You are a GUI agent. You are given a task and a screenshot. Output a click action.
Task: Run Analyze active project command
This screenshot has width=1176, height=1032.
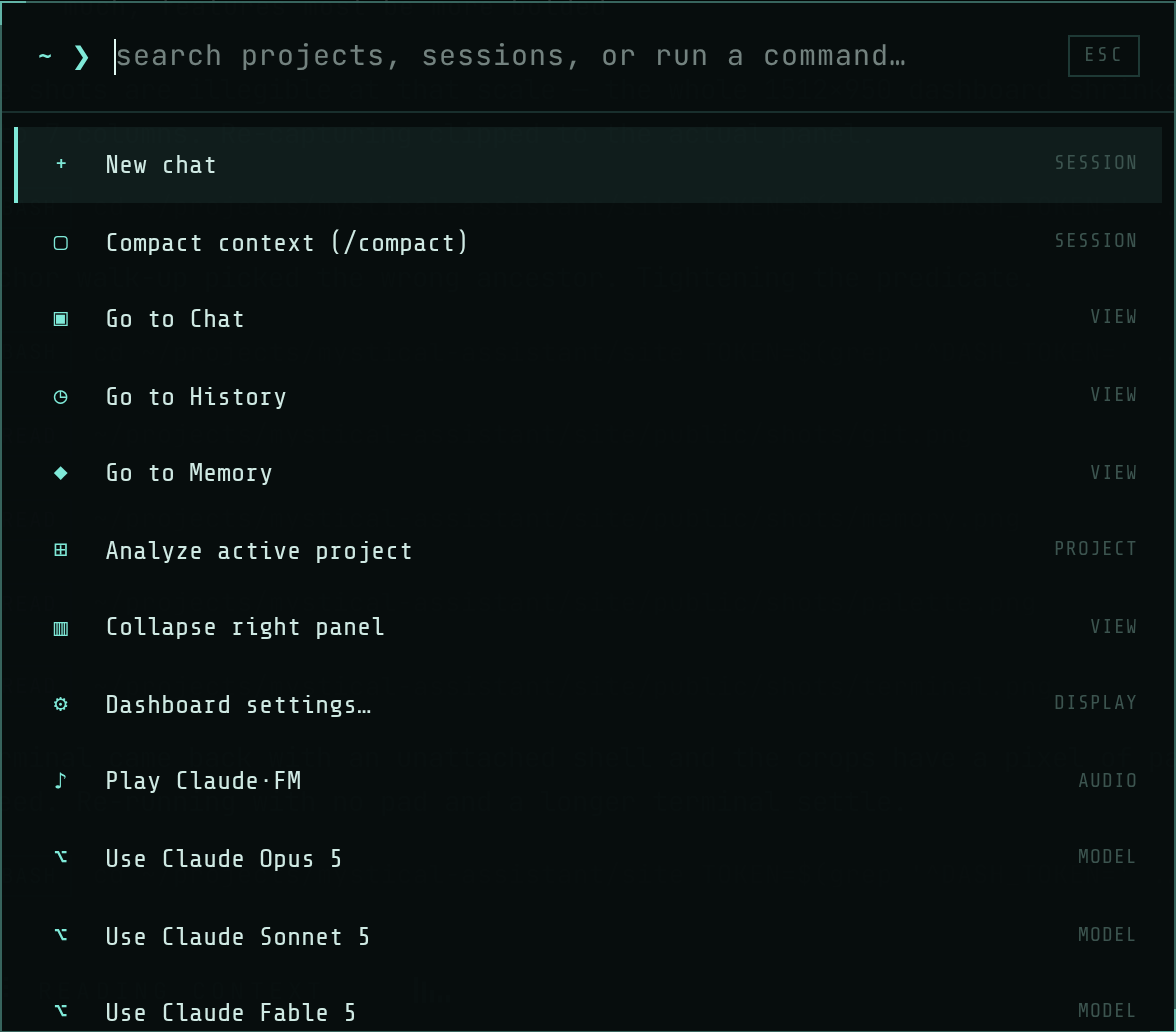coord(588,550)
